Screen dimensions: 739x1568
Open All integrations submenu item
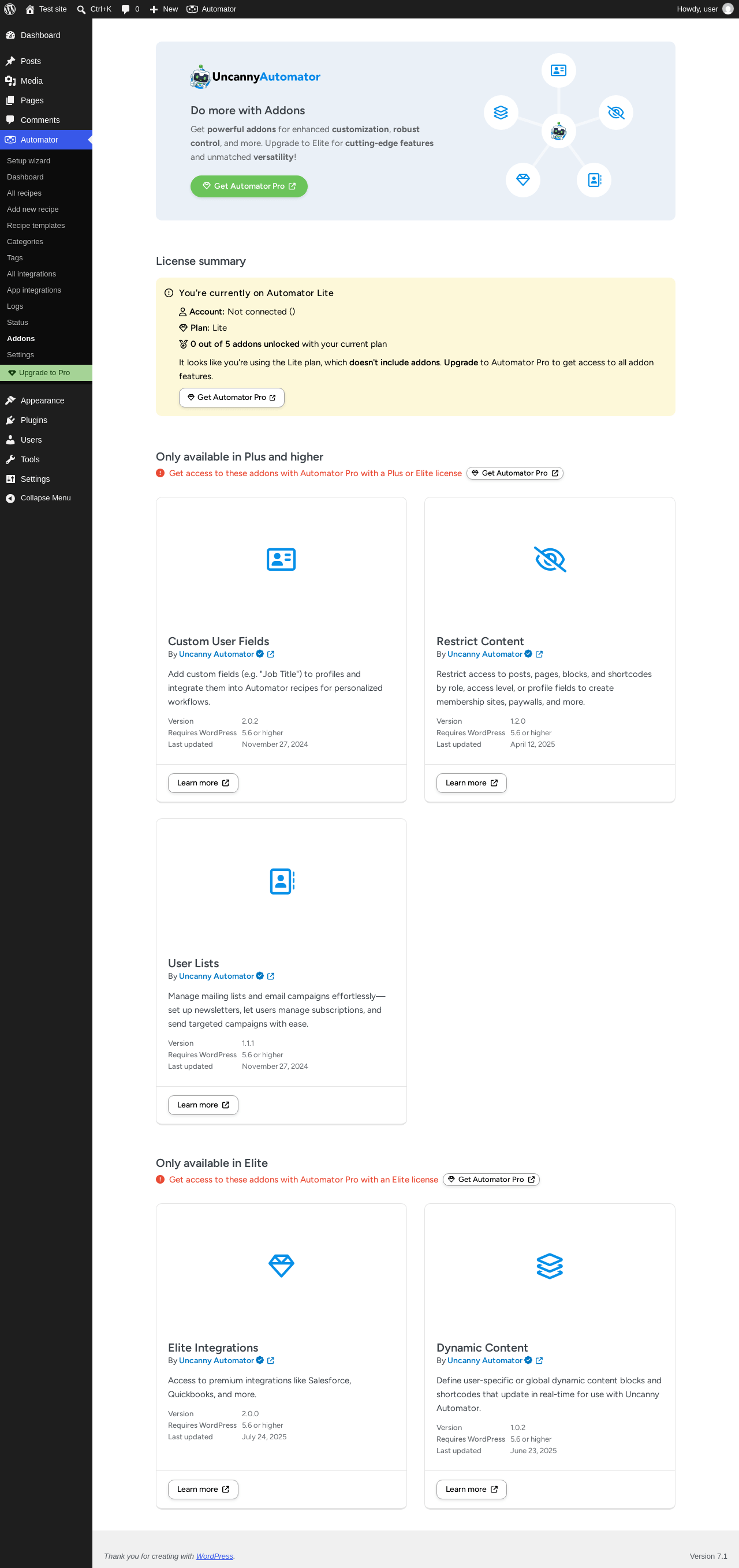[46, 274]
